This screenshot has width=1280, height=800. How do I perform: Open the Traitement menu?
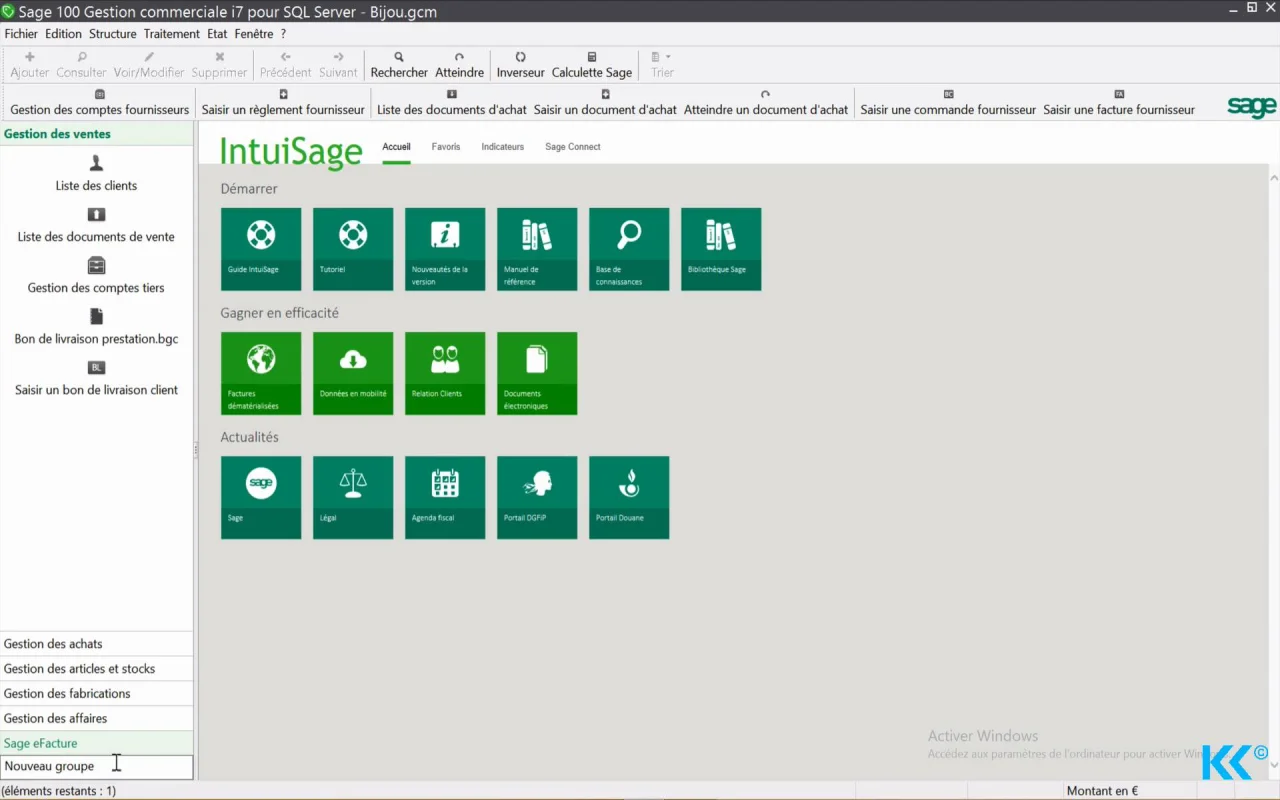tap(172, 34)
